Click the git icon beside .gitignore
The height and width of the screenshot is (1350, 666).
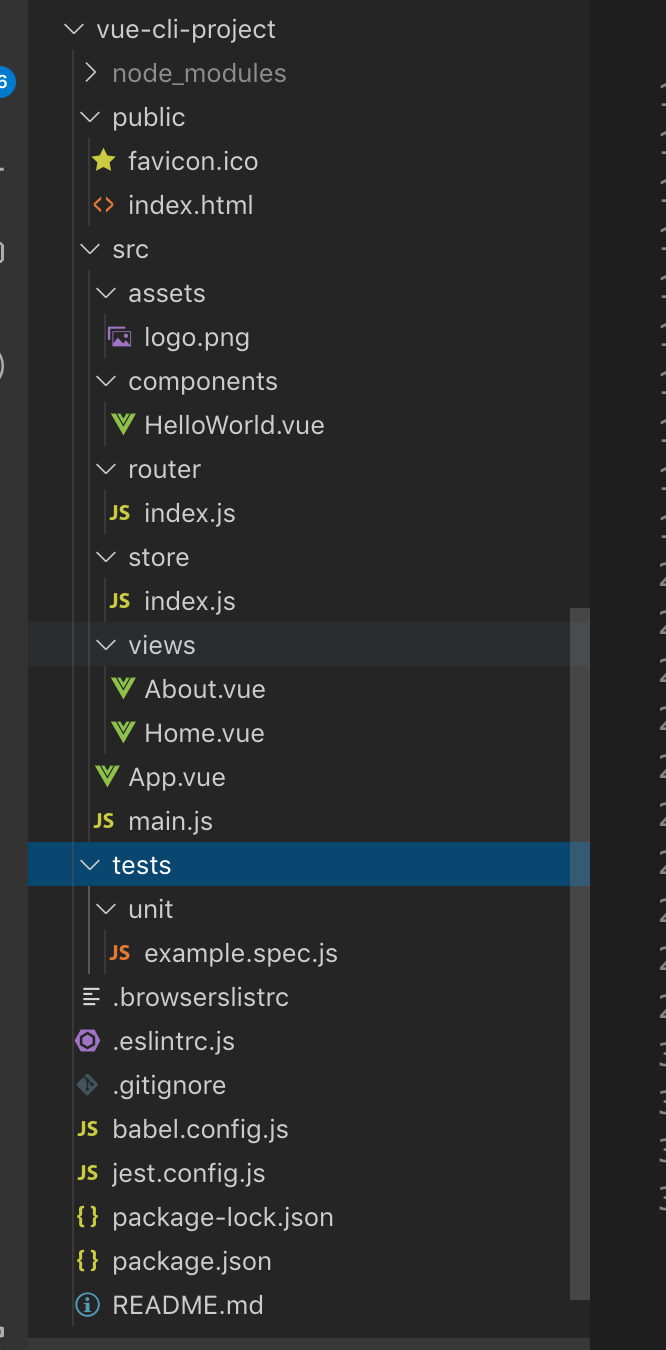88,1085
